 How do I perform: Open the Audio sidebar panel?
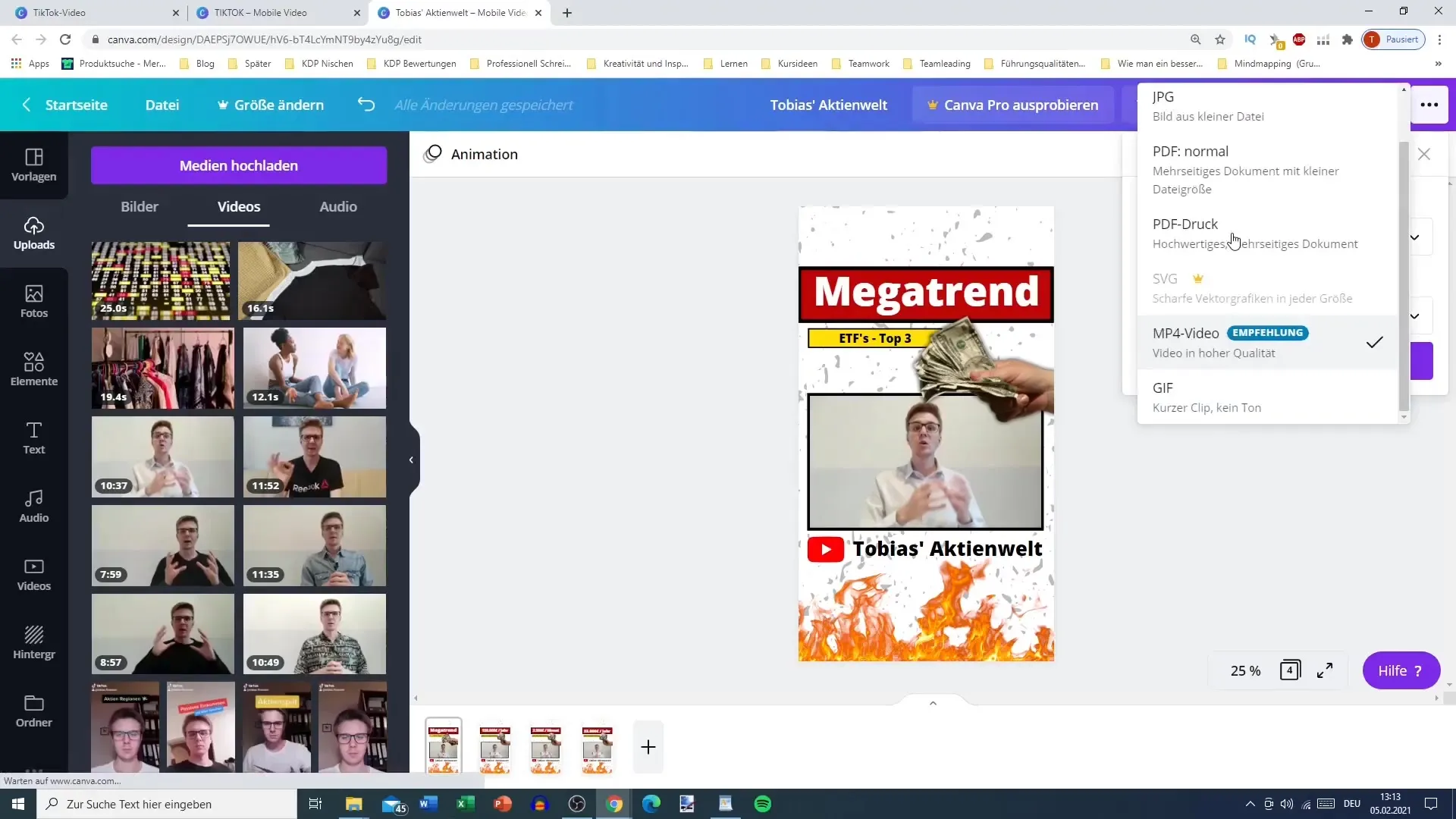click(x=34, y=506)
